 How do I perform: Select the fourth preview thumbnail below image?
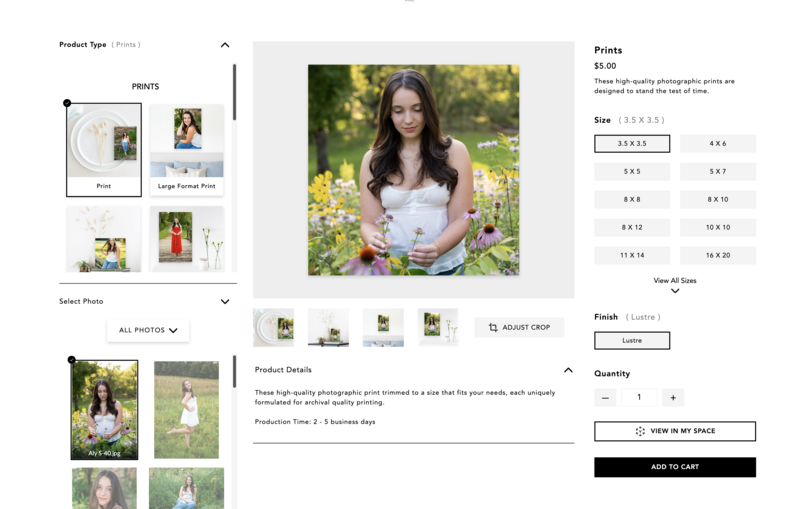tap(437, 327)
